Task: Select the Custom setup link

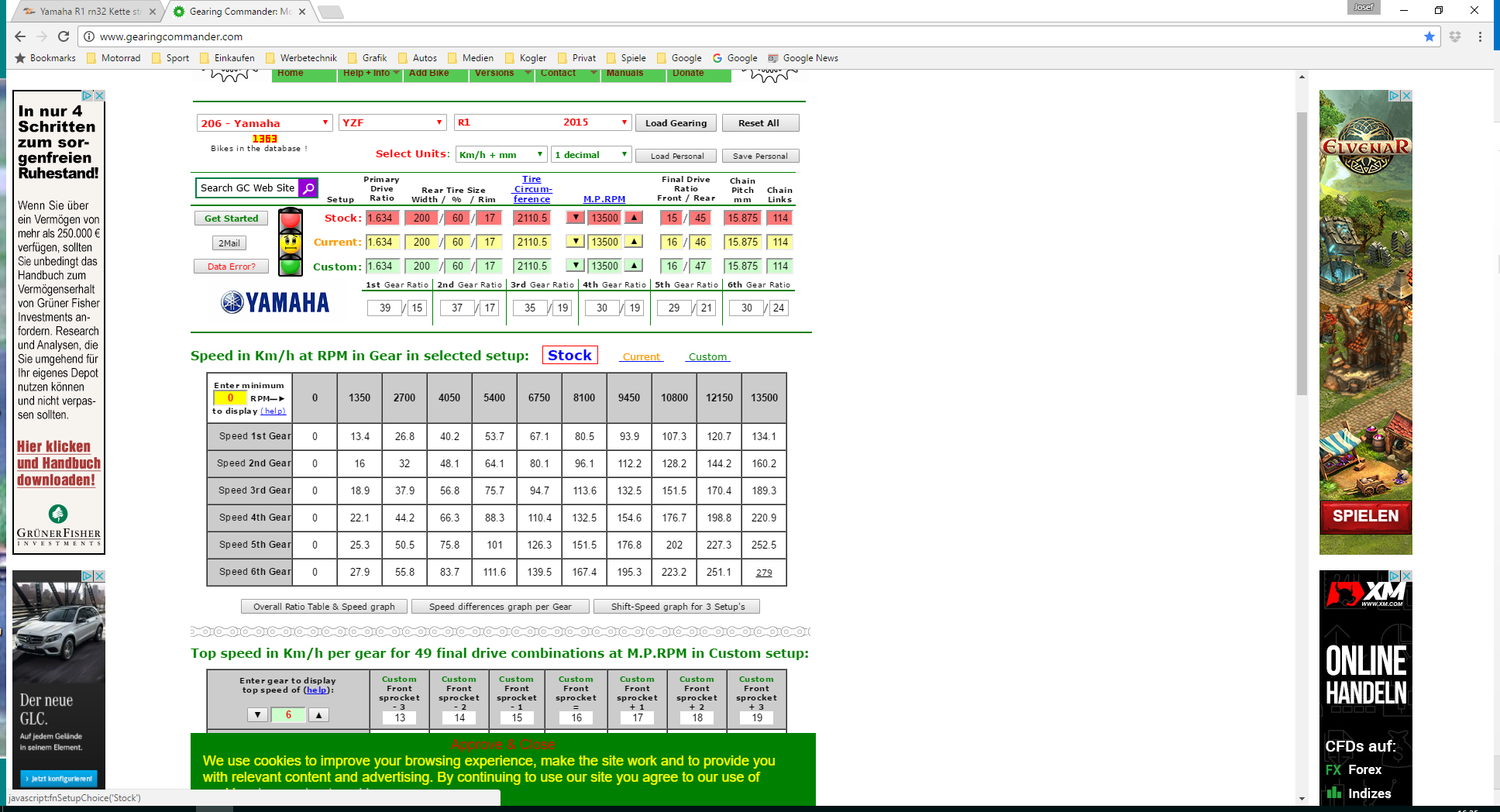Action: pos(707,357)
